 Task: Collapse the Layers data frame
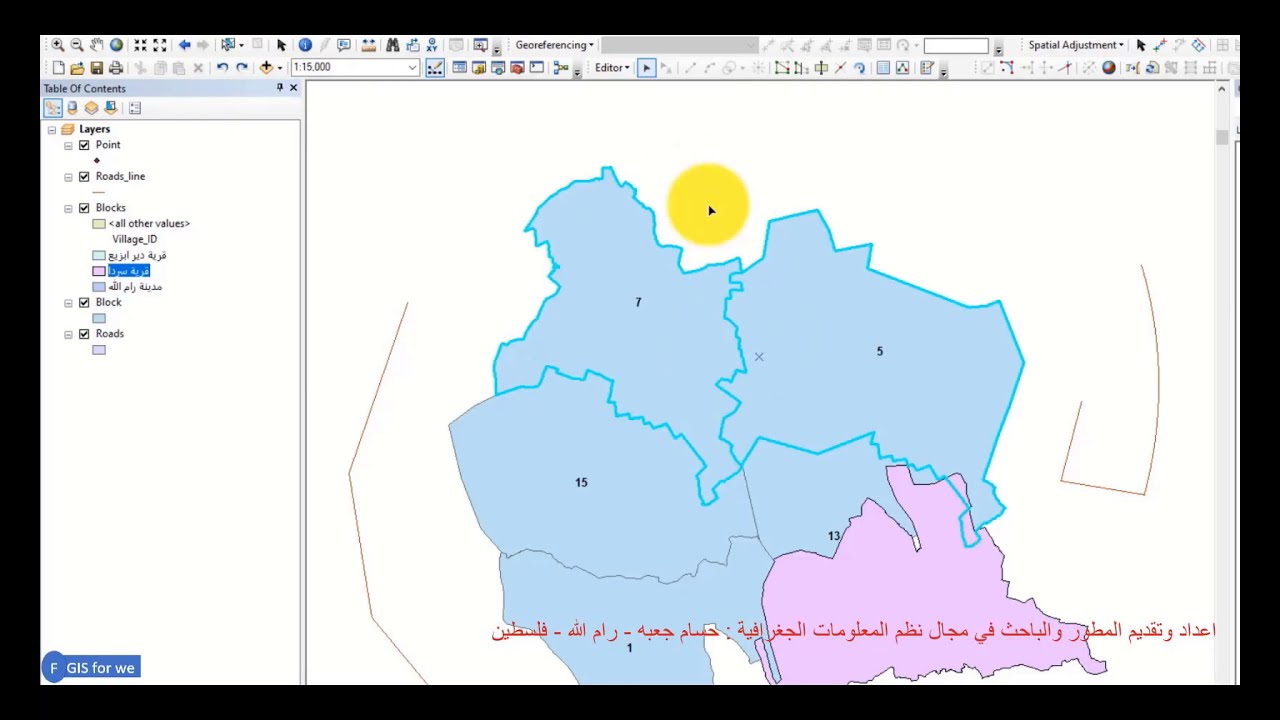pyautogui.click(x=52, y=130)
